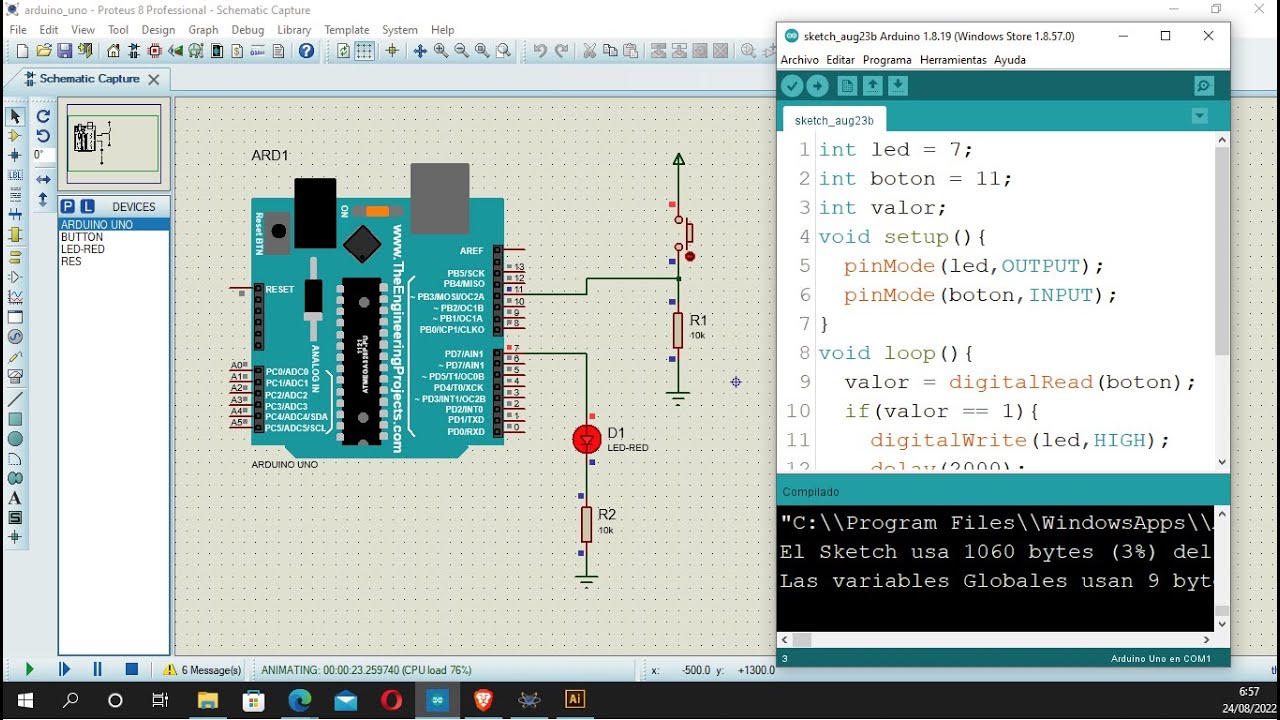
Task: Open Microsoft Edge from the taskbar
Action: (x=299, y=700)
